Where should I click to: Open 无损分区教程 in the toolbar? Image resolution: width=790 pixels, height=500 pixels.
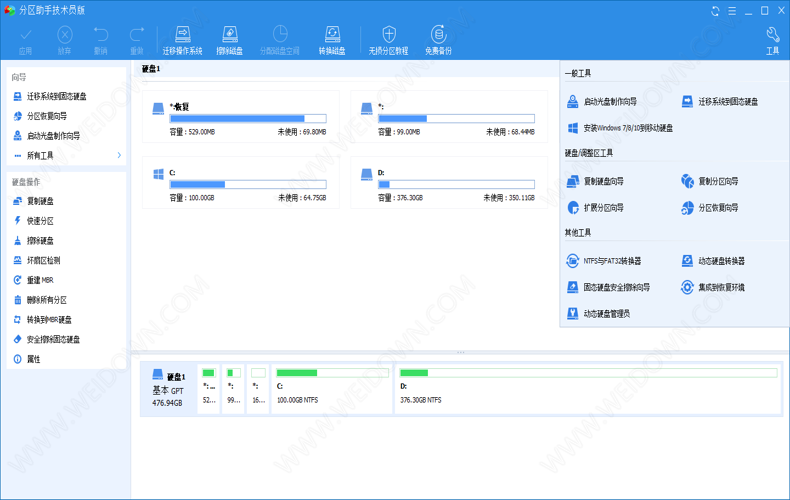388,40
